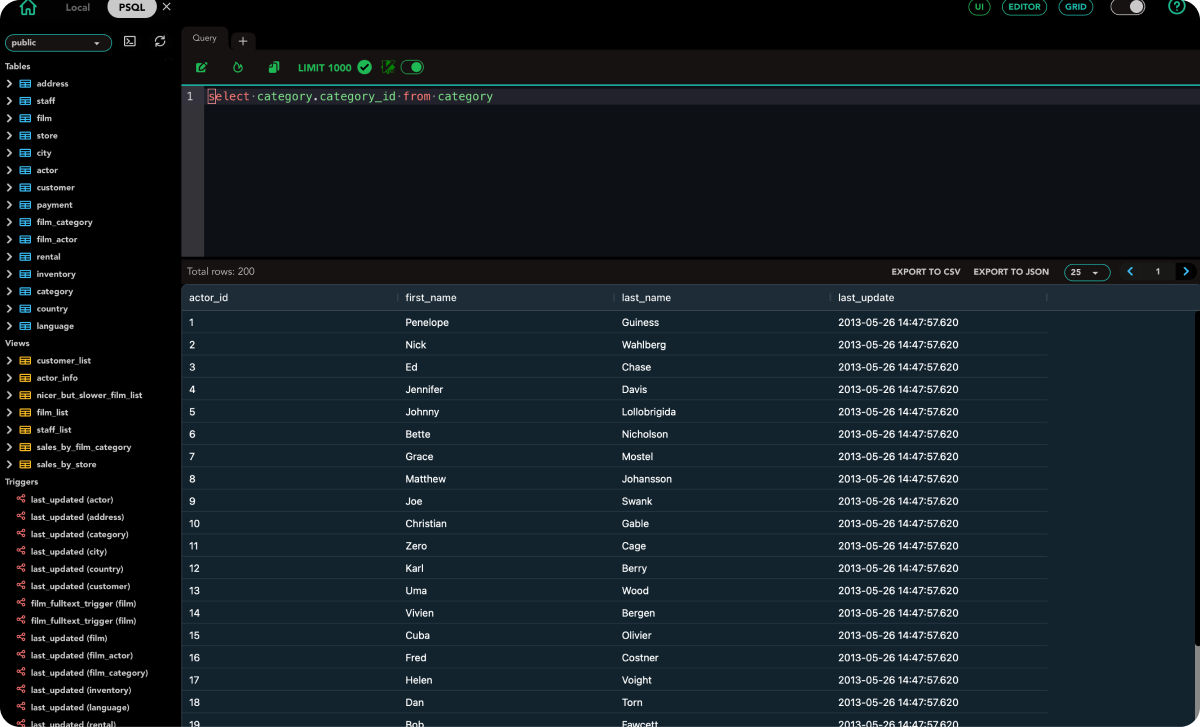This screenshot has width=1200, height=727.
Task: Select the country table label
Action: point(52,309)
